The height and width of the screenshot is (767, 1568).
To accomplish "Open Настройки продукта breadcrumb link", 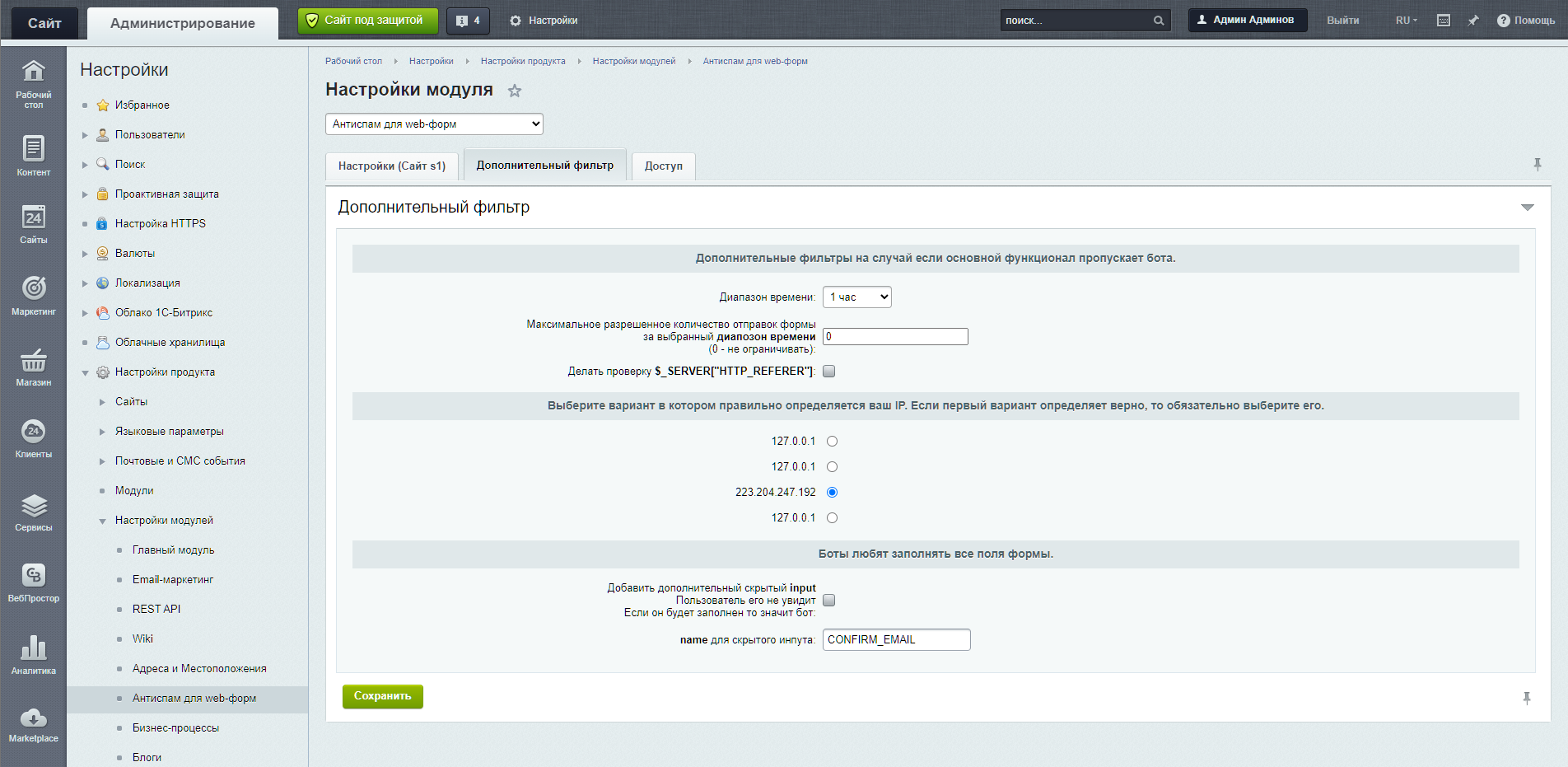I will (x=523, y=61).
